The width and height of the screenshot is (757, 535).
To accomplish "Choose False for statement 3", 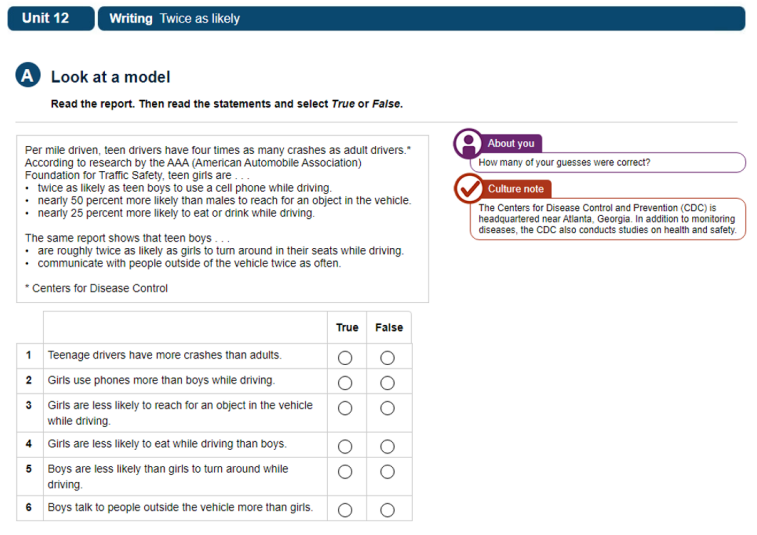I will click(387, 408).
